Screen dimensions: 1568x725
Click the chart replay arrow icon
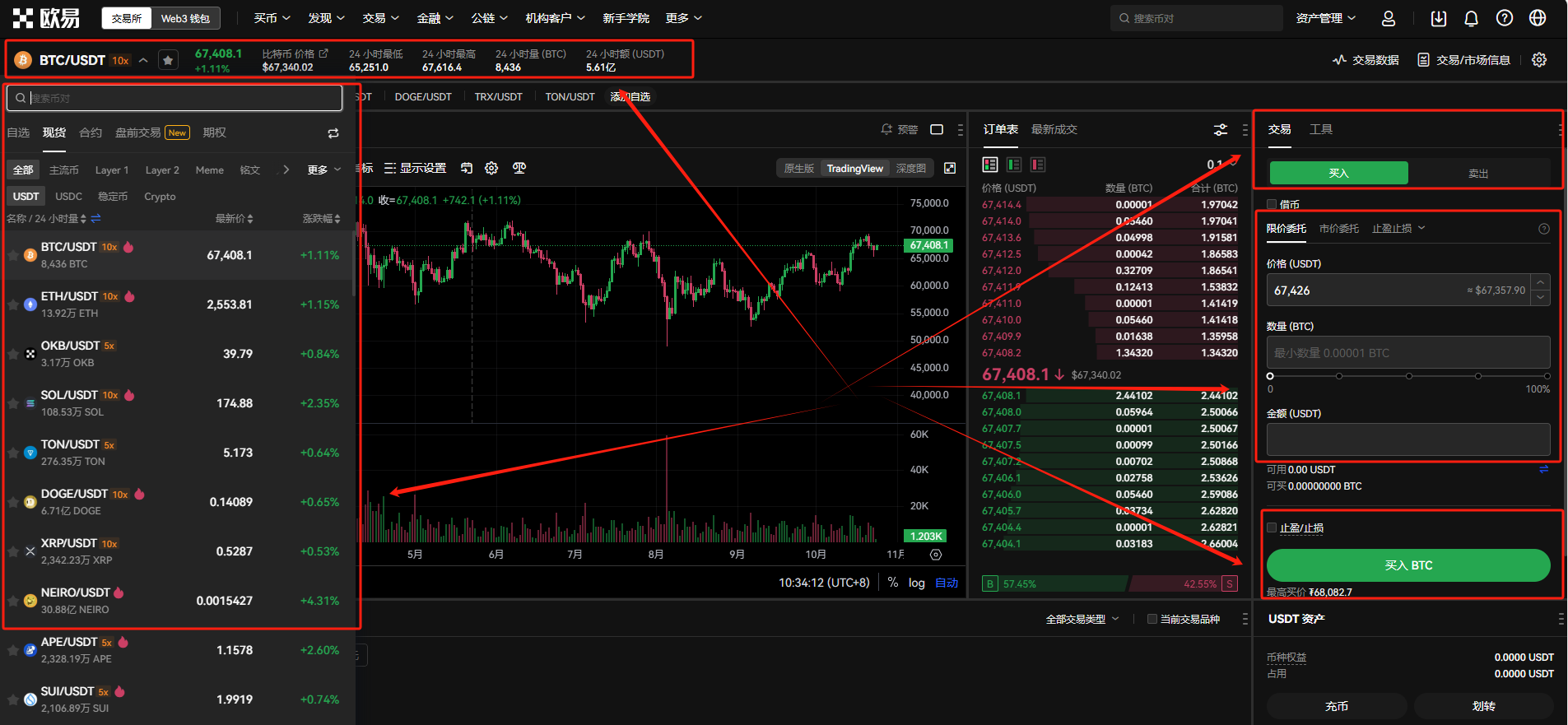point(467,168)
